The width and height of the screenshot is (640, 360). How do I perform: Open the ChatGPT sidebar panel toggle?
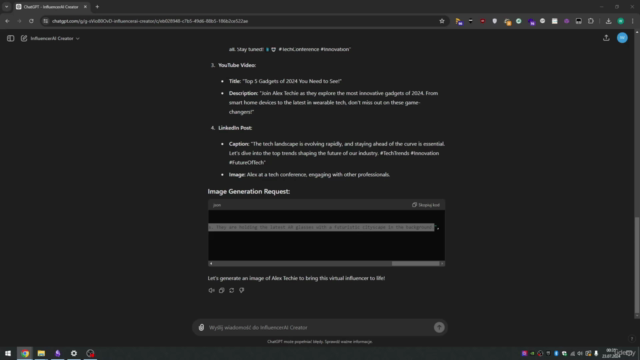(x=11, y=38)
